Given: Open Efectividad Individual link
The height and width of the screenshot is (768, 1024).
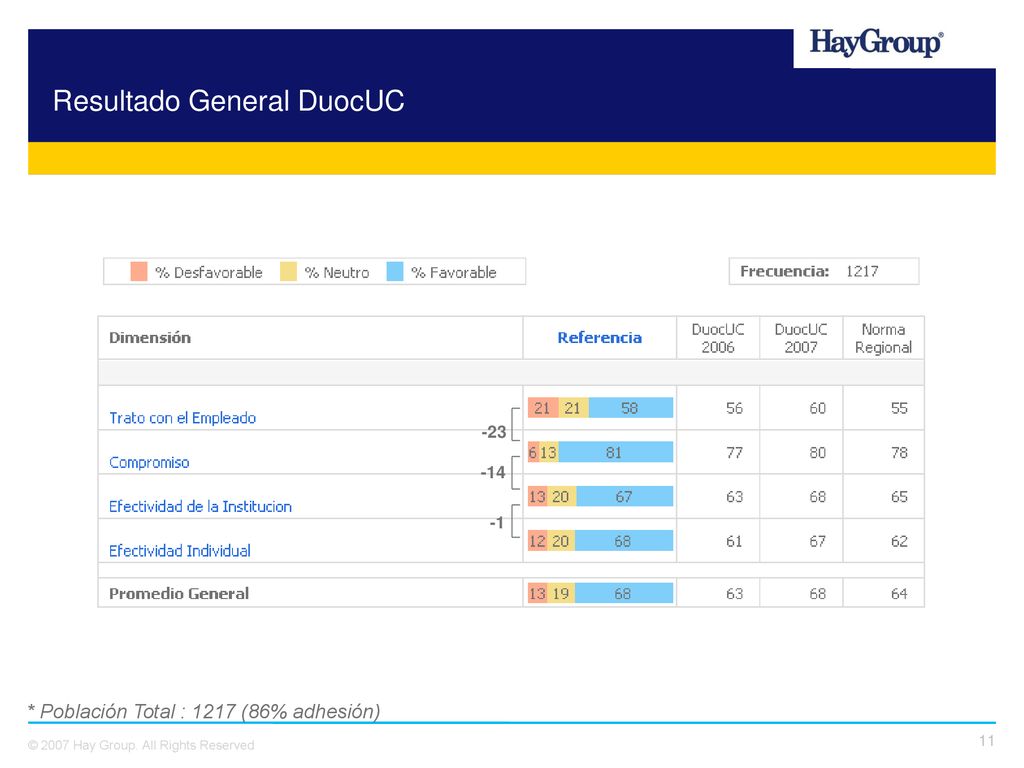Looking at the screenshot, I should point(180,551).
